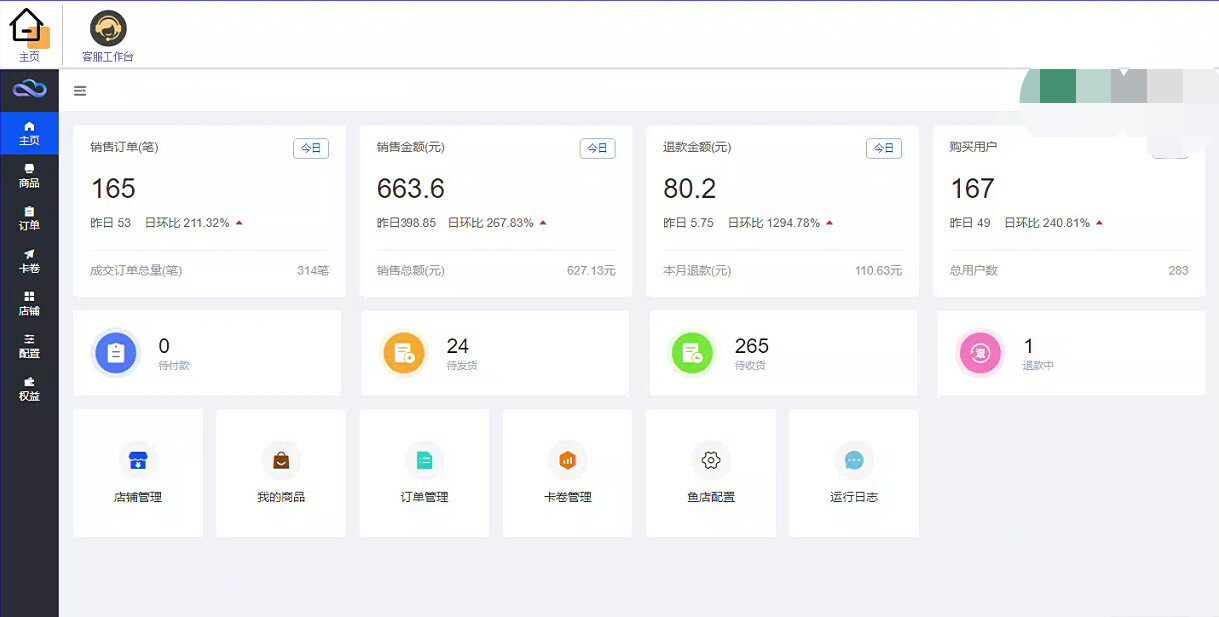Click 昨日 5.75 text

tap(688, 223)
